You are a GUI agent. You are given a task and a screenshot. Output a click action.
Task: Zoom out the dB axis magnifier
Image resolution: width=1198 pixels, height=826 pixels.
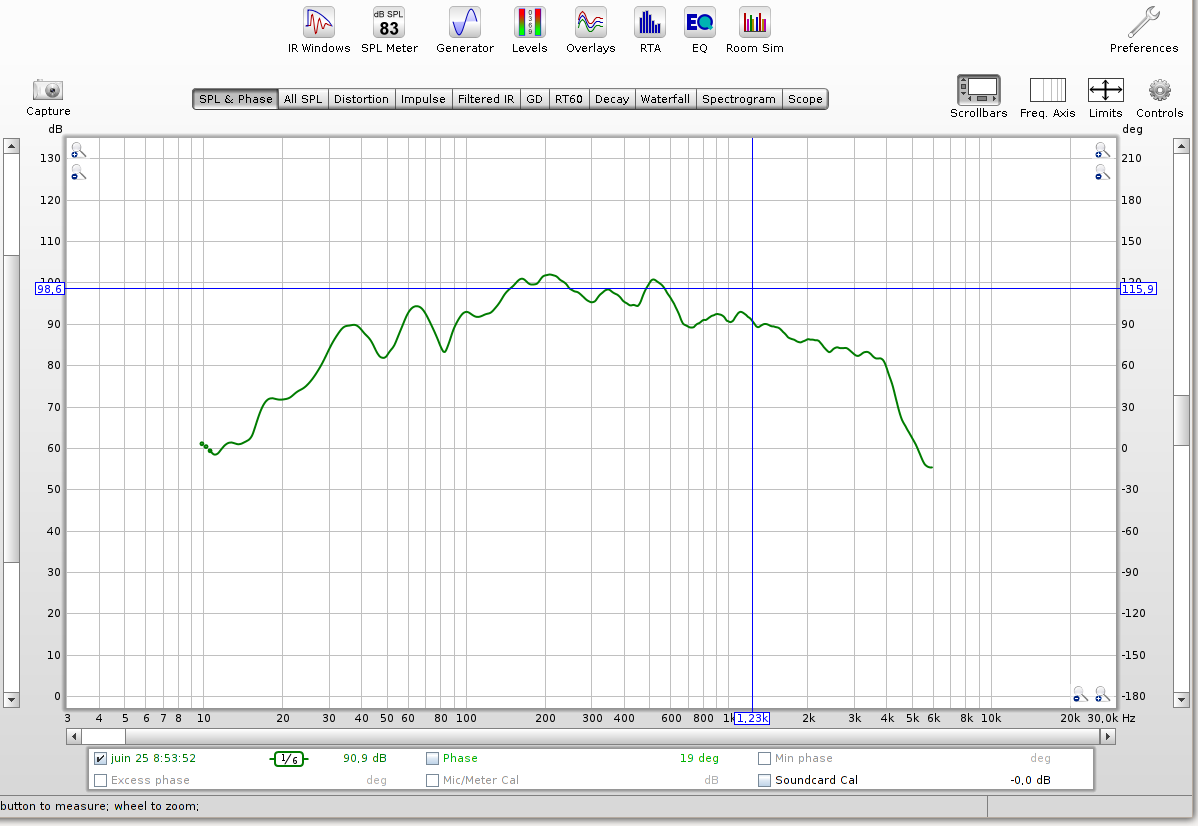[x=78, y=173]
